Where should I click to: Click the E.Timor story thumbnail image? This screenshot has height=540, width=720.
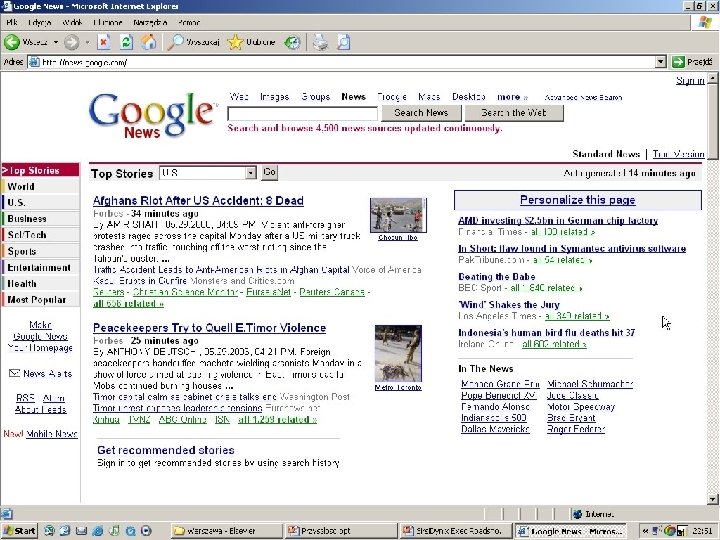click(x=398, y=353)
